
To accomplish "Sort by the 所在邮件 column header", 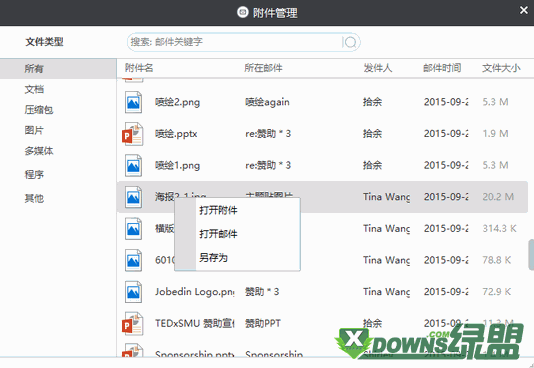I will pos(263,68).
